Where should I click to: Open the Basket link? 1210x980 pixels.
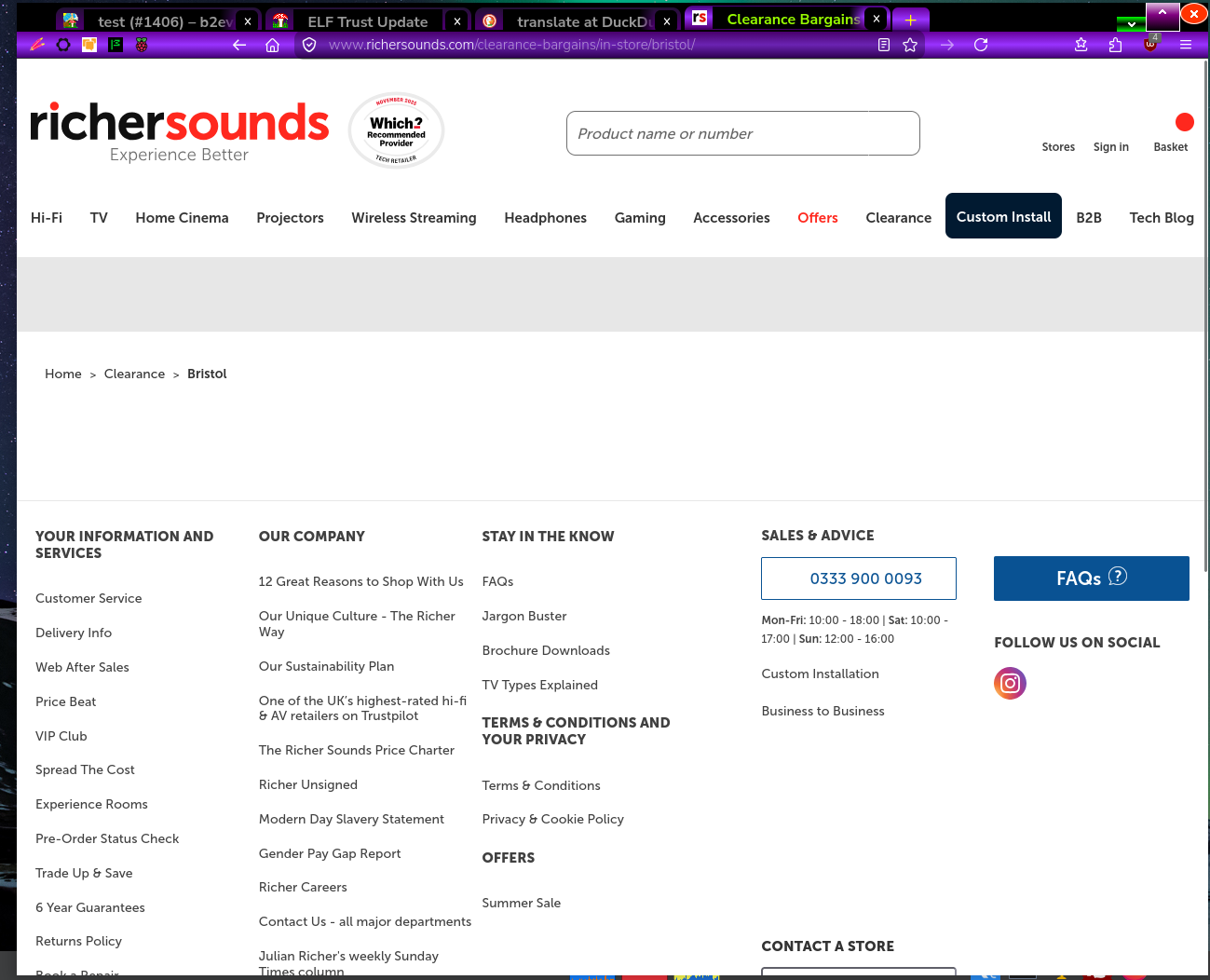(x=1171, y=147)
